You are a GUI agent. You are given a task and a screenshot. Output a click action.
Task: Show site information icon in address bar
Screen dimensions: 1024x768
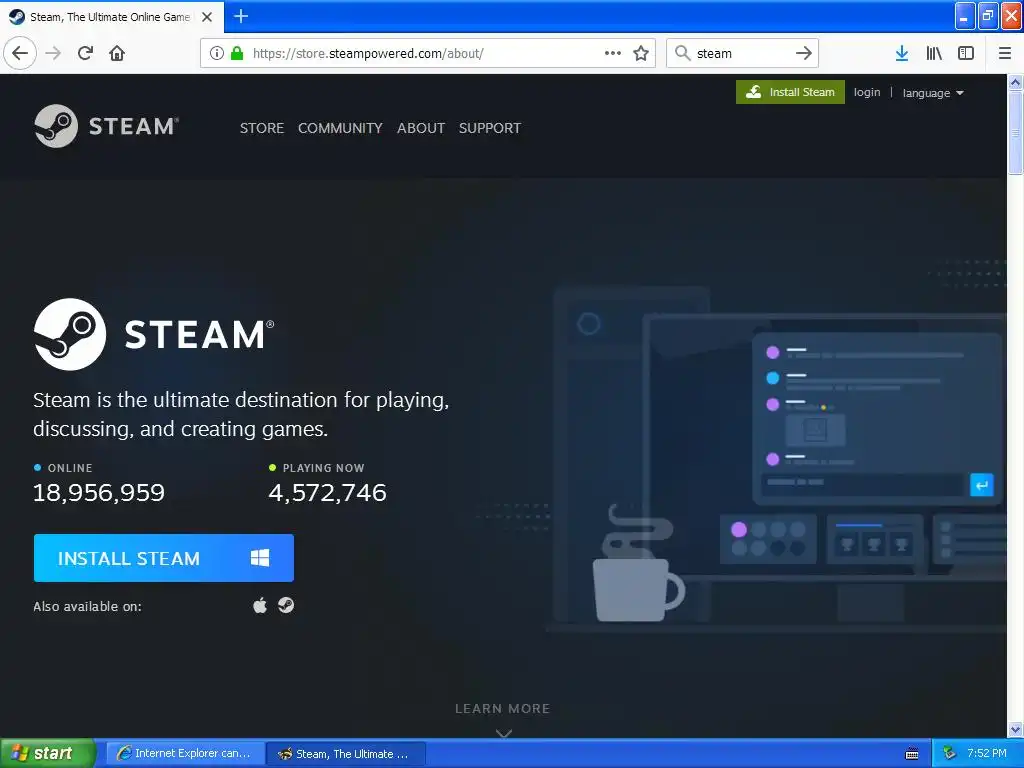point(216,53)
